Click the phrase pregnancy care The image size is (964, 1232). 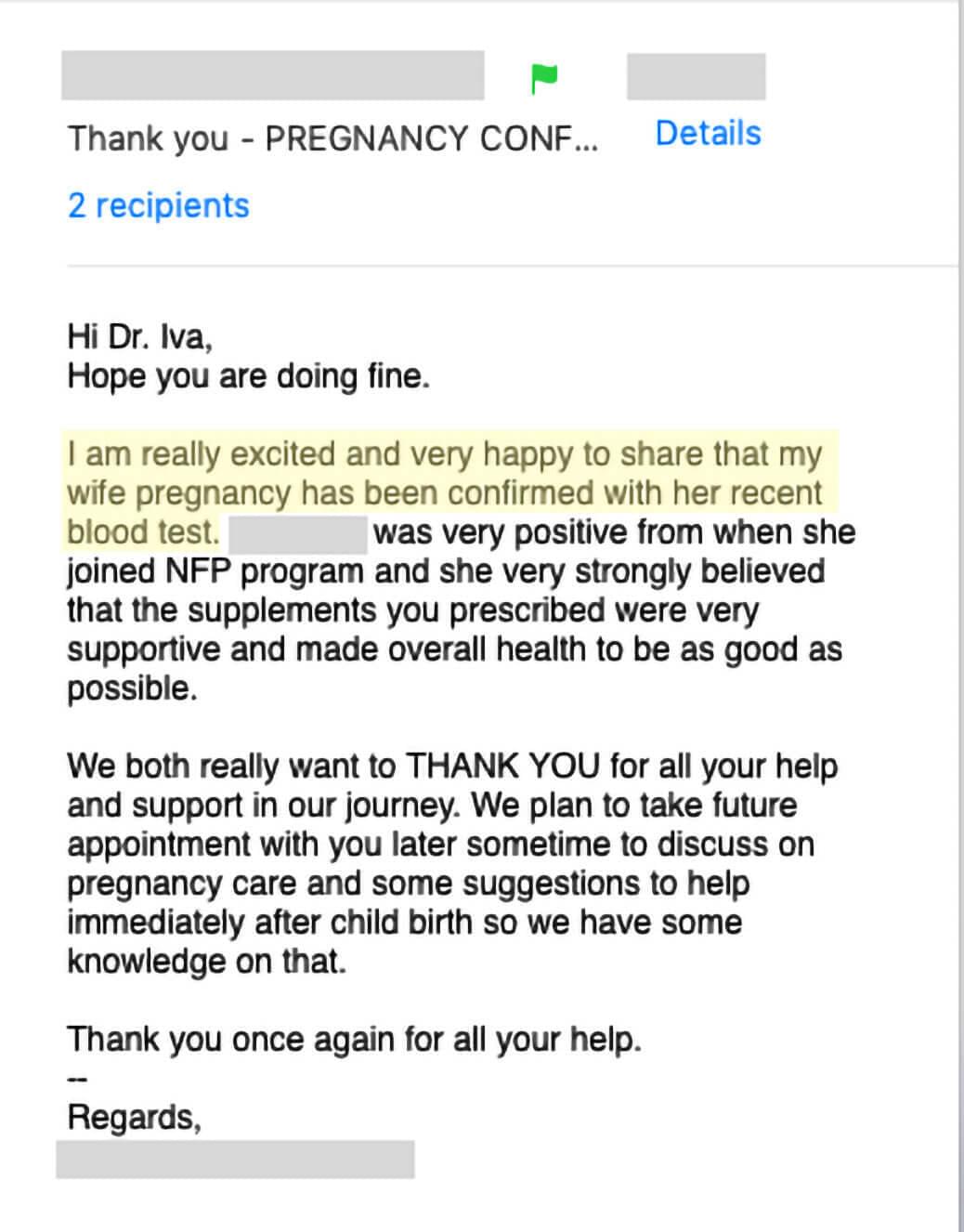tap(182, 884)
